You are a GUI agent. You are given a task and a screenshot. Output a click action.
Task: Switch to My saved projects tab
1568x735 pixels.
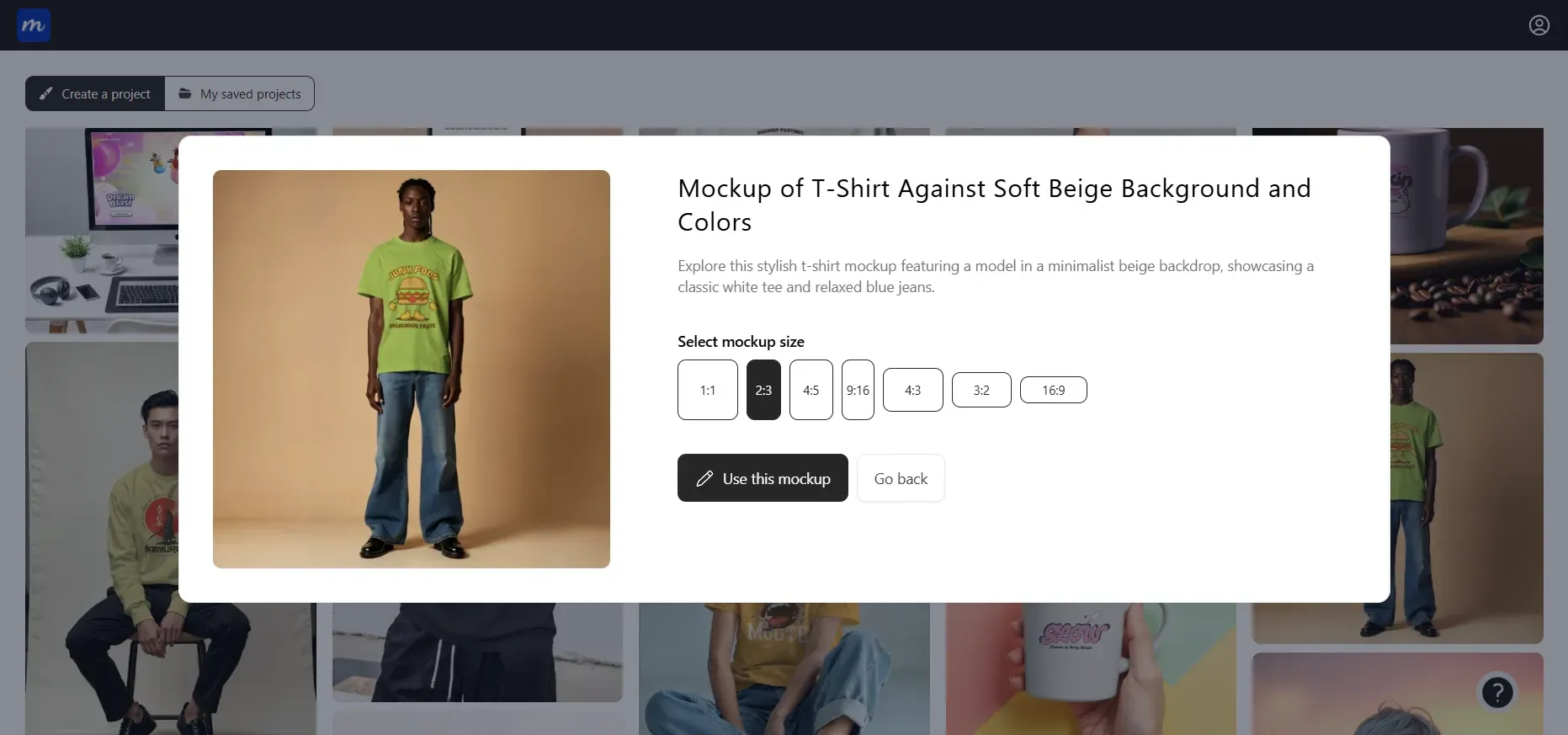coord(240,93)
